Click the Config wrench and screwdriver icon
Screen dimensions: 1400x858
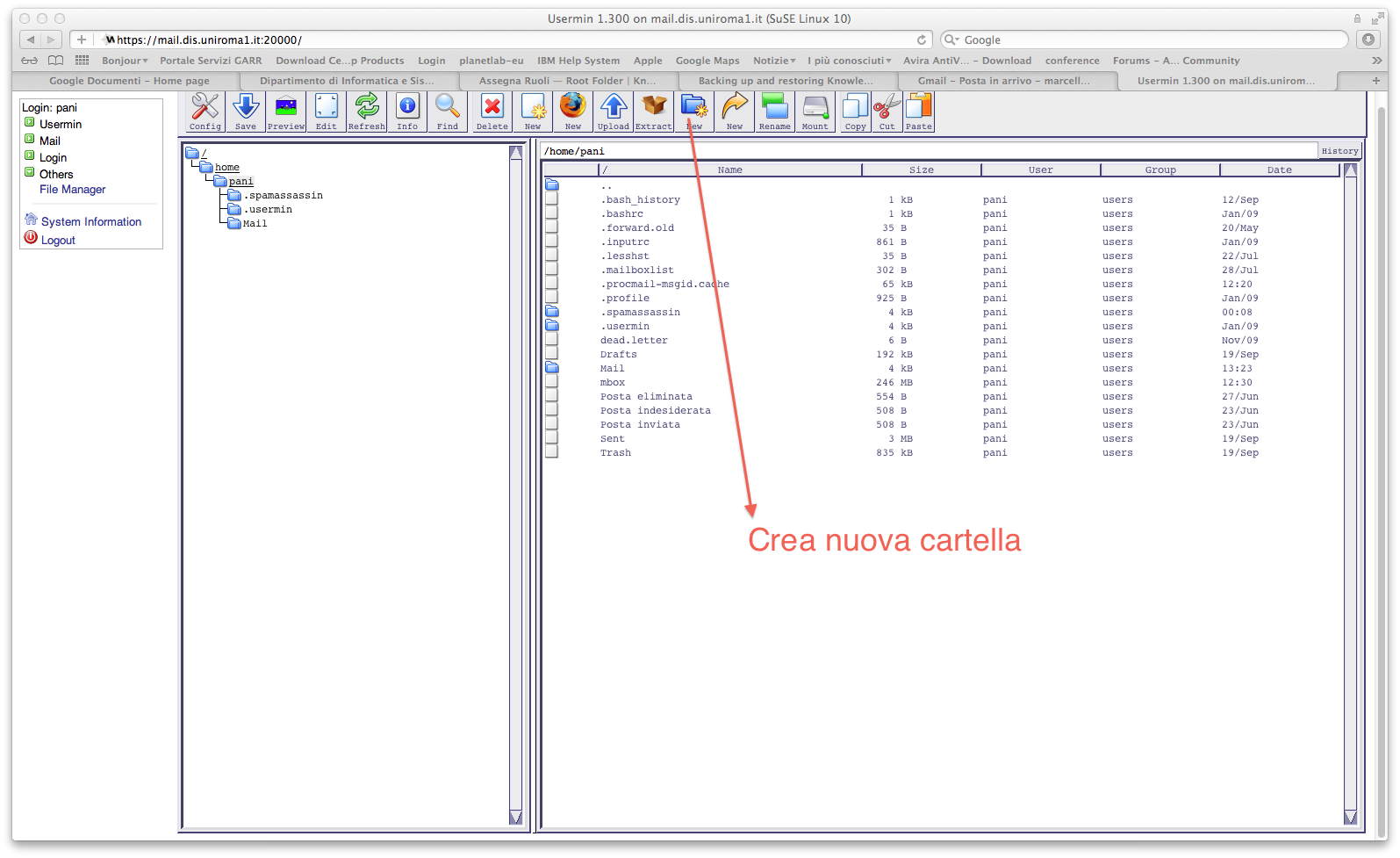[x=205, y=112]
